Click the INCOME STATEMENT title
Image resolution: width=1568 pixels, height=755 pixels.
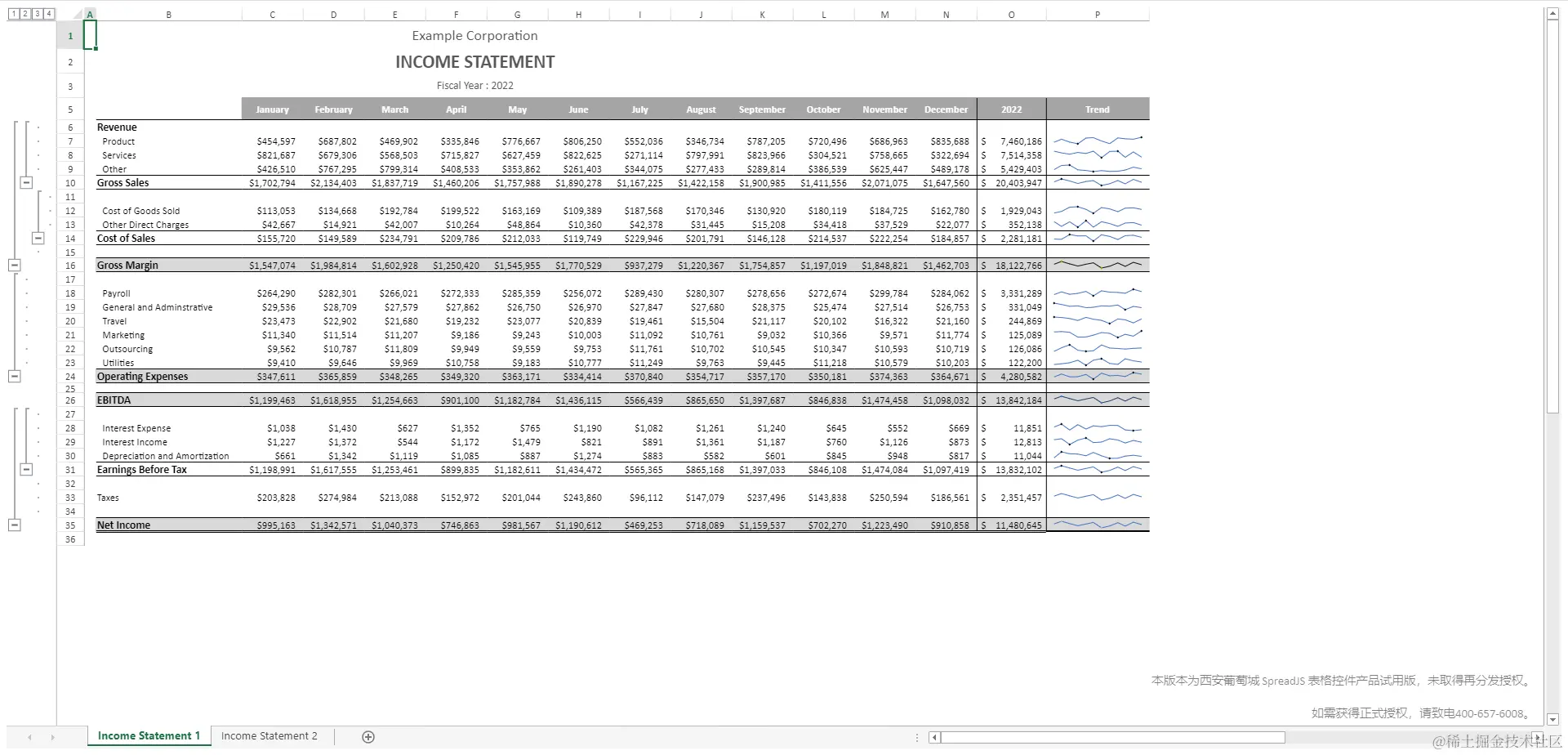point(474,62)
